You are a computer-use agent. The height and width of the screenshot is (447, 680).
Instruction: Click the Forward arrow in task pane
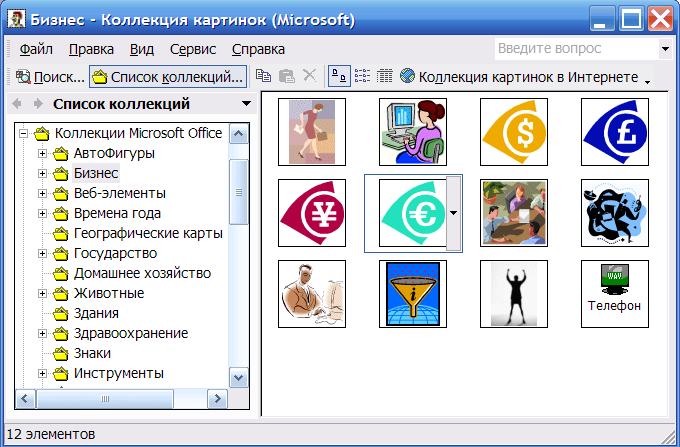tap(38, 104)
